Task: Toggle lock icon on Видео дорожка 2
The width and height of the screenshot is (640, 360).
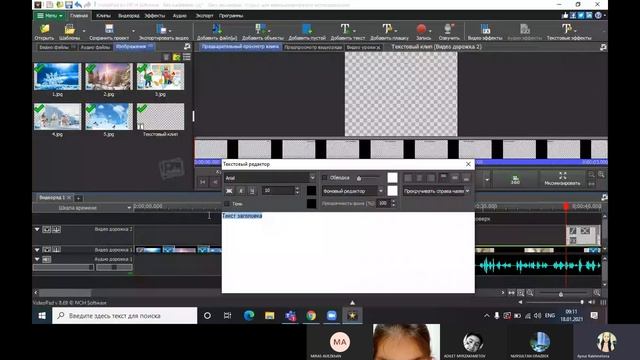Action: 56,229
